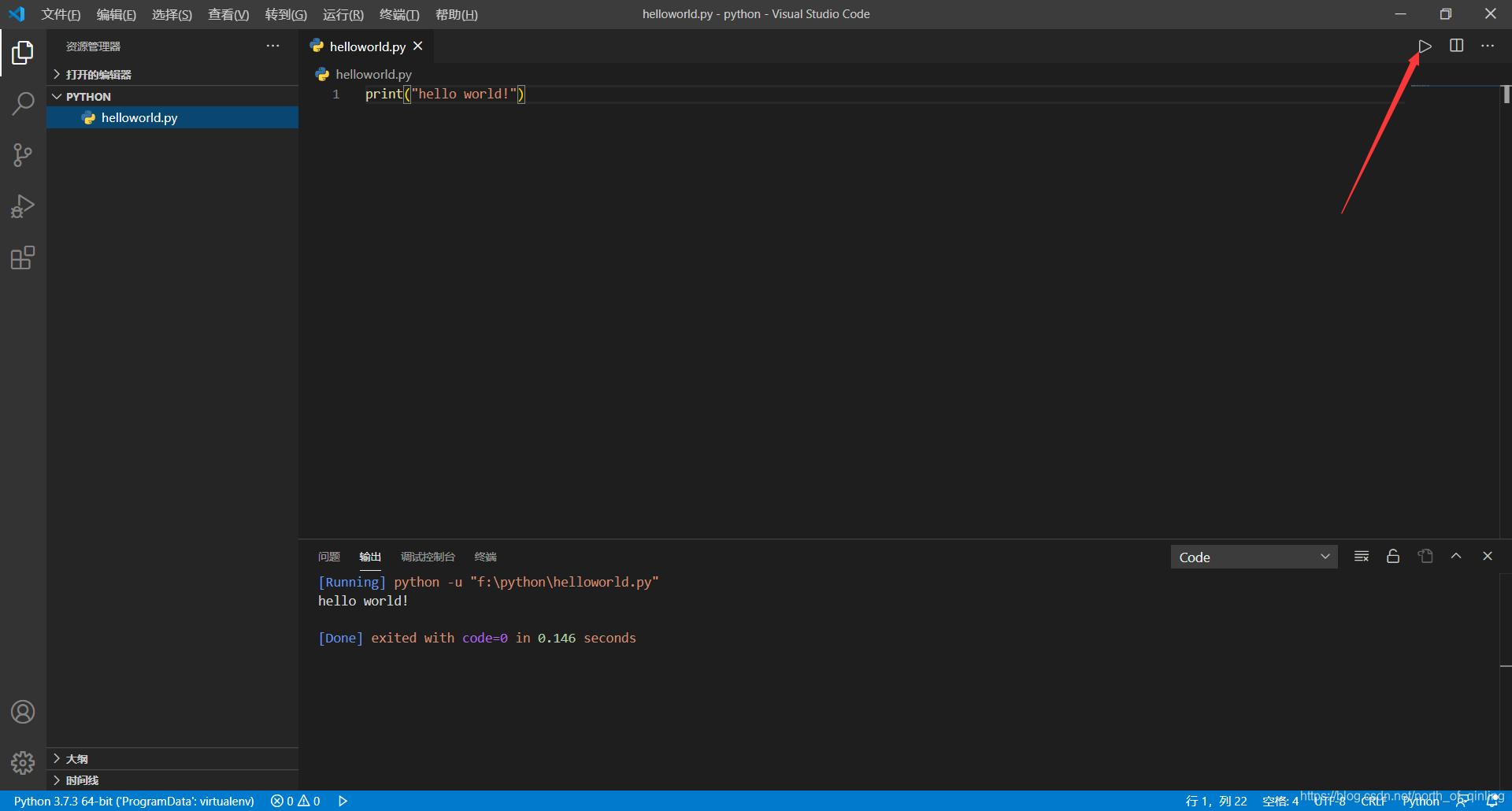Close the helloworld.py editor tab
This screenshot has height=811, width=1512.
(418, 46)
